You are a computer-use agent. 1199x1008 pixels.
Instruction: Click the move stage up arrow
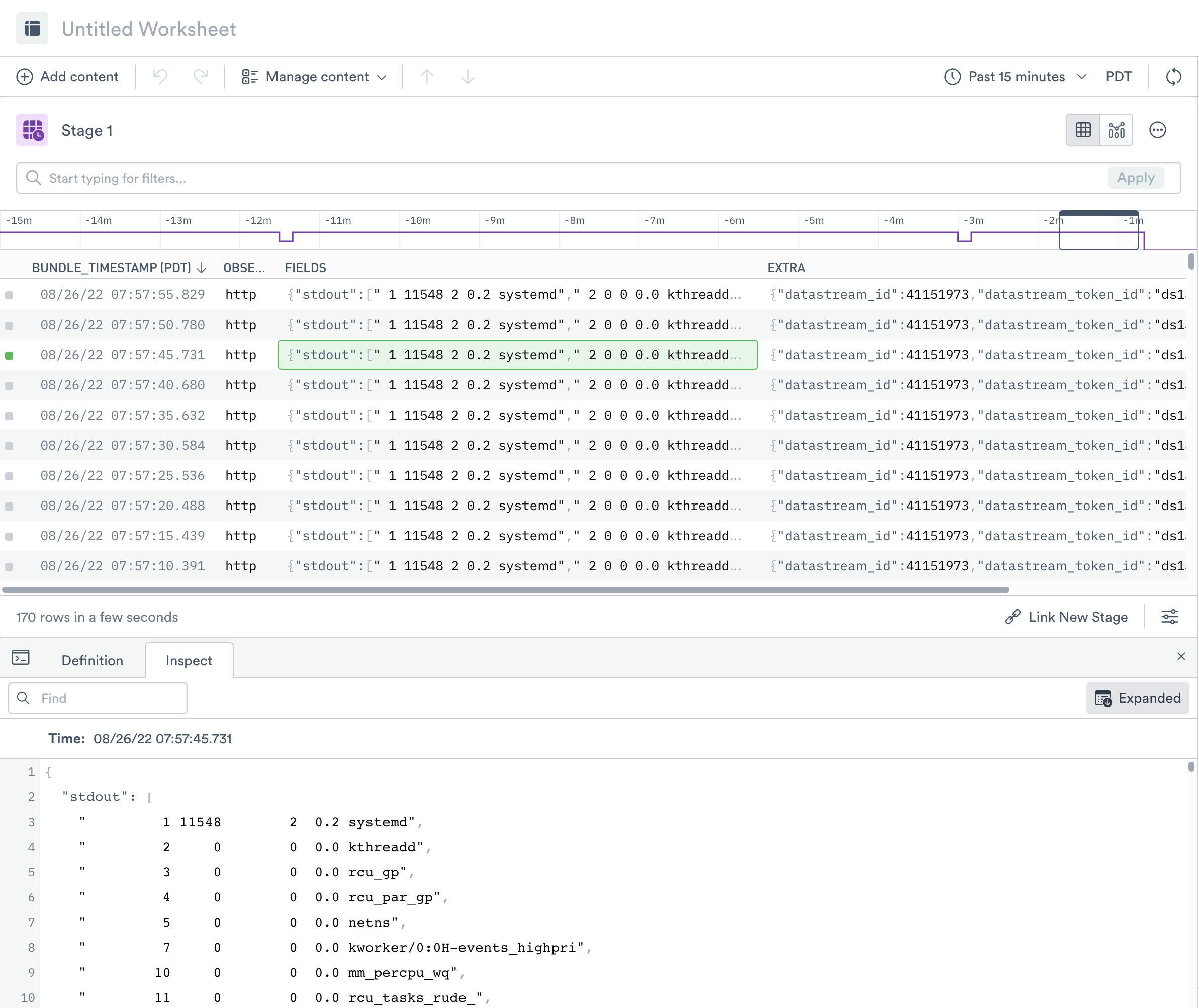(x=426, y=76)
